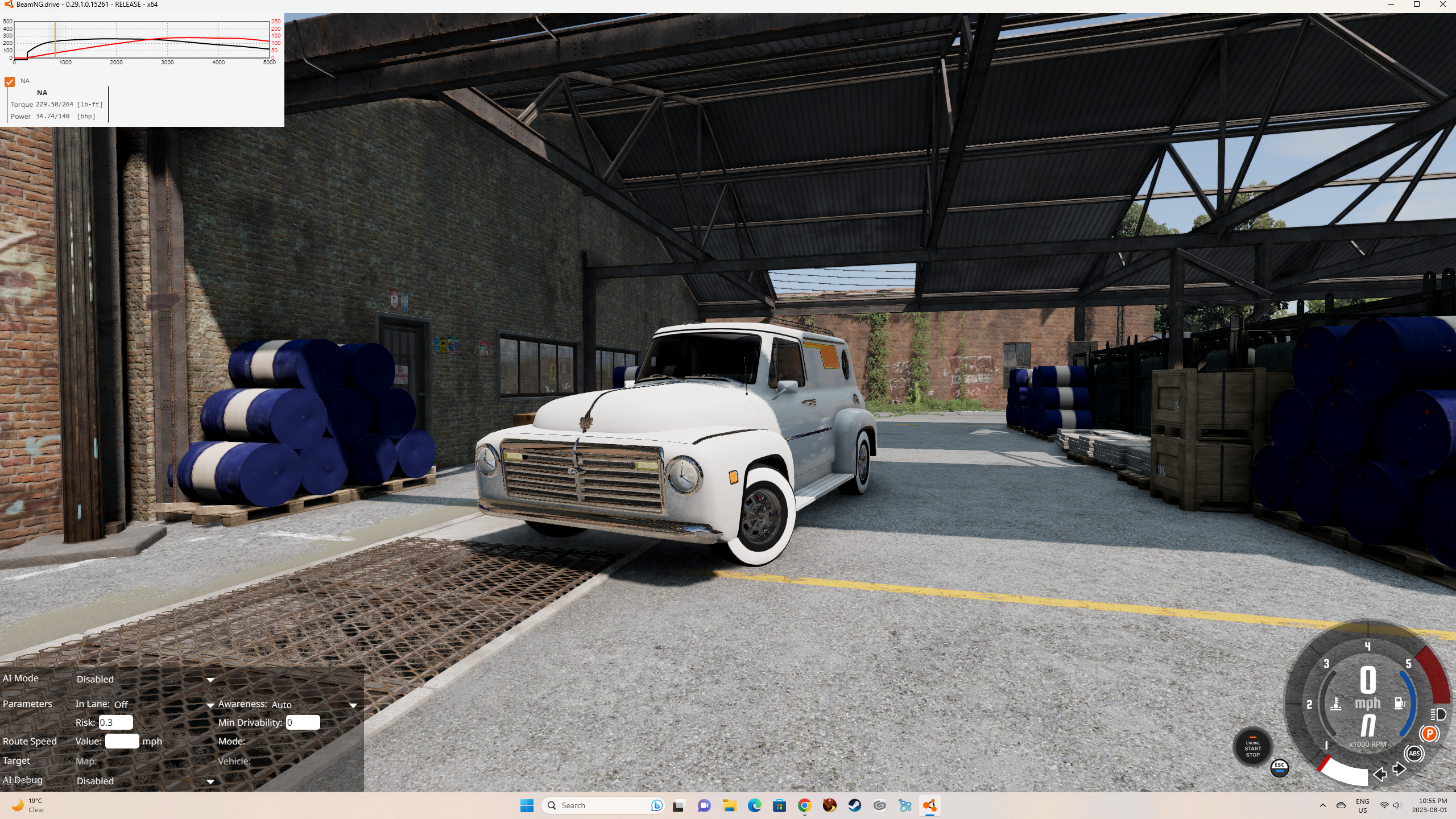Click the ABS indicator icon
Image resolution: width=1456 pixels, height=819 pixels.
coord(1414,754)
